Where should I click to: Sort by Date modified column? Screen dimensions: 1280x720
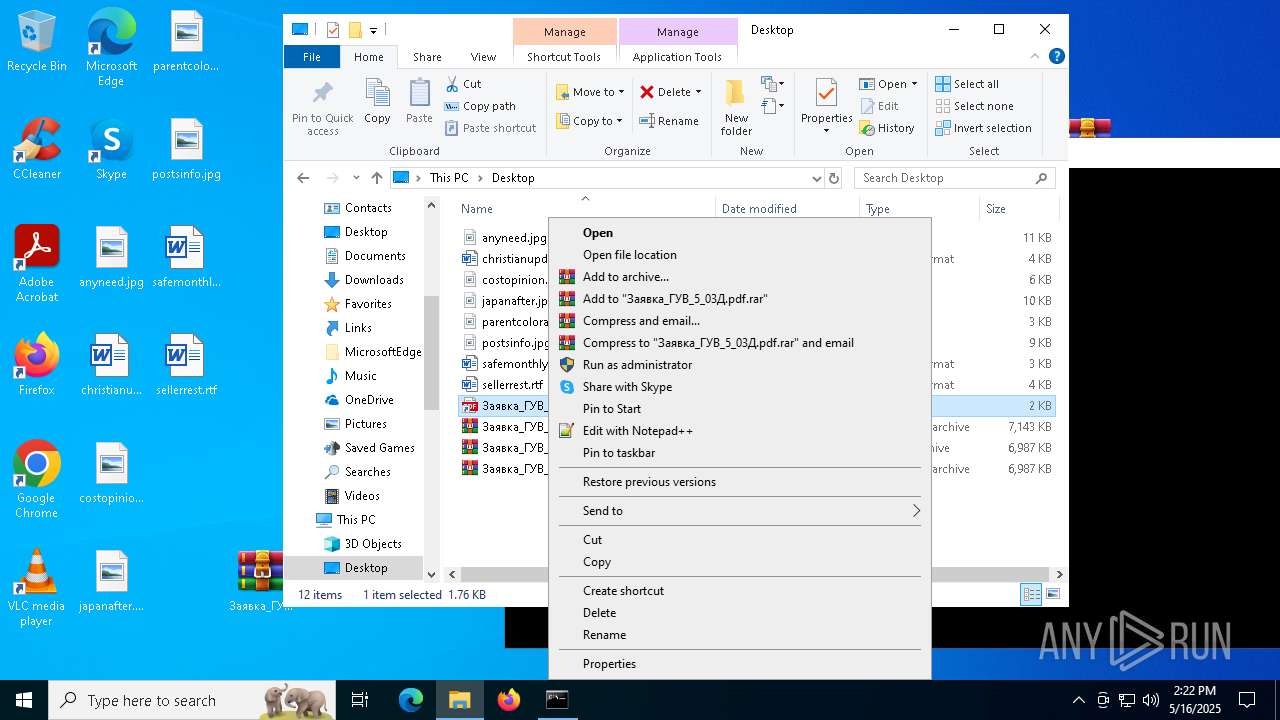point(787,209)
